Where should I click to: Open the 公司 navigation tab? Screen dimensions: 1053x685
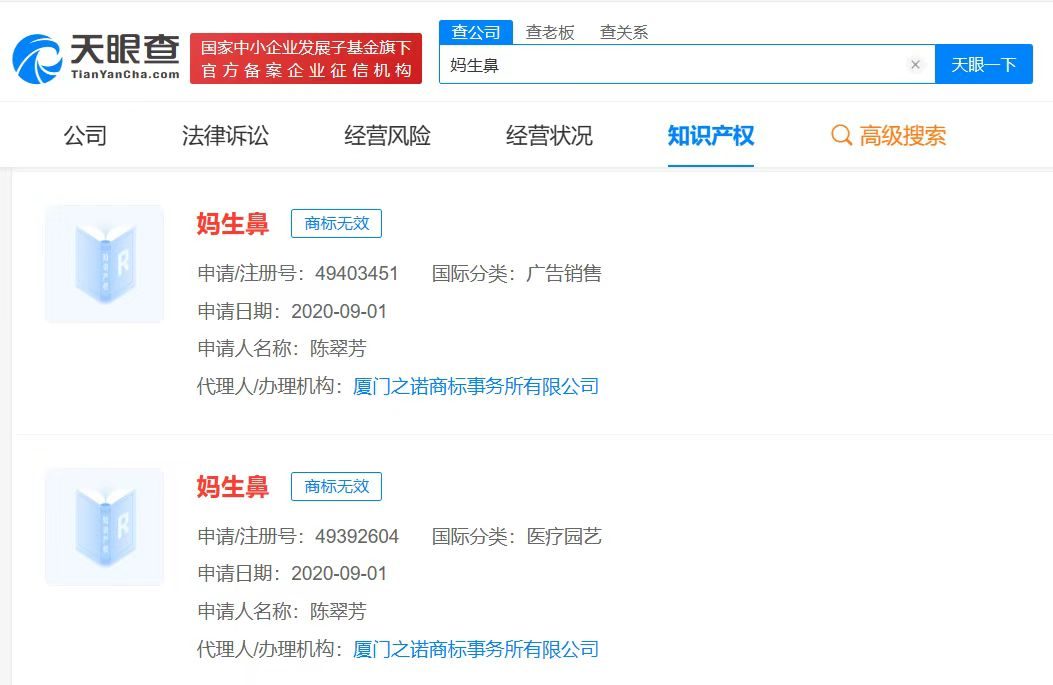click(x=87, y=136)
